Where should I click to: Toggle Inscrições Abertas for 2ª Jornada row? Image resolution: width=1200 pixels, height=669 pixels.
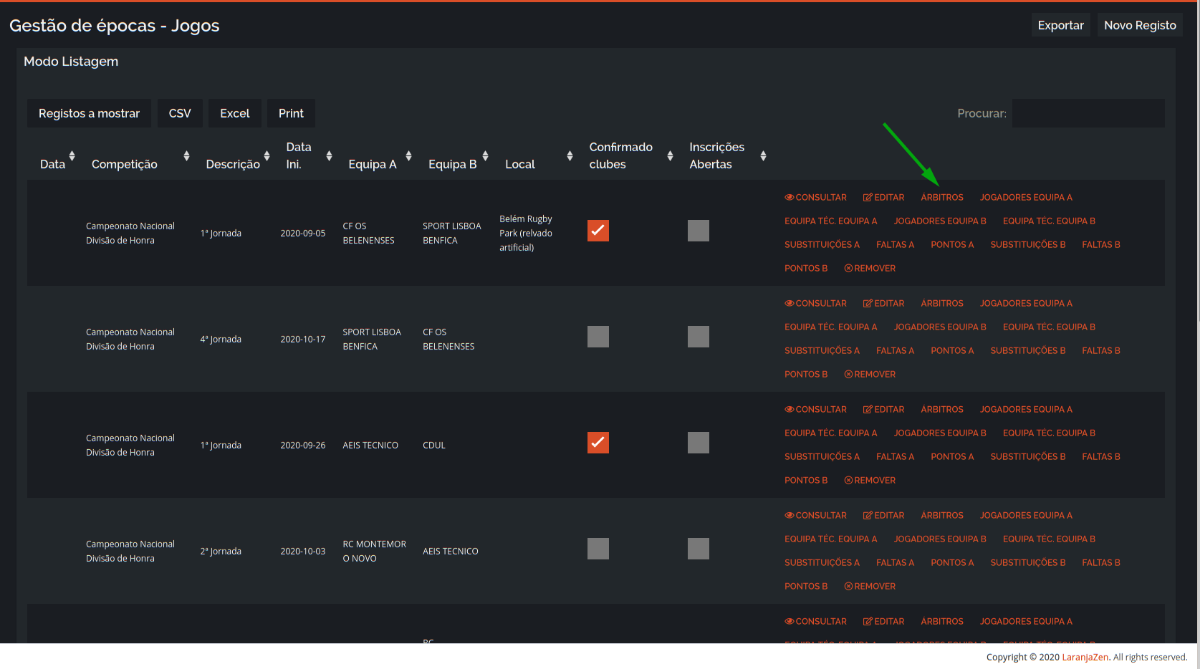[698, 549]
